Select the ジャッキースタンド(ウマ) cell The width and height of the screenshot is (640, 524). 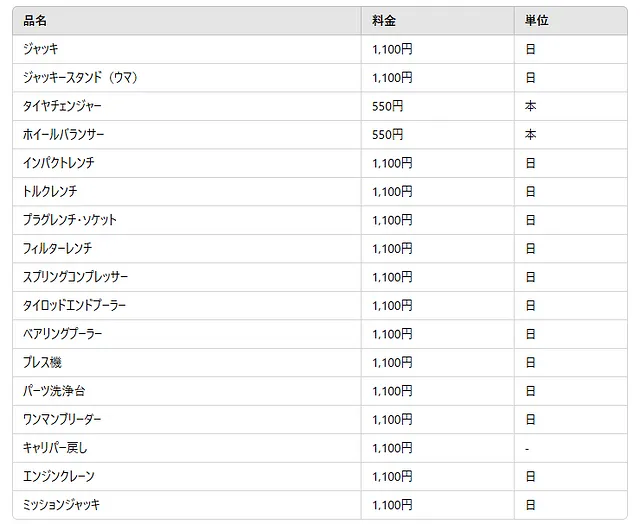coord(86,77)
